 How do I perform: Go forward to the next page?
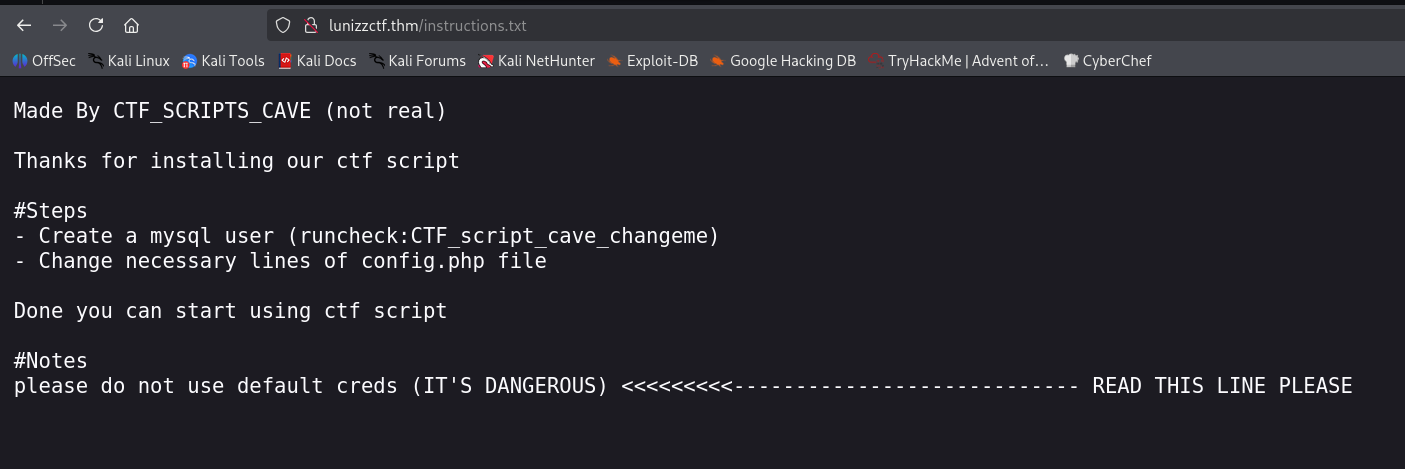tap(60, 26)
